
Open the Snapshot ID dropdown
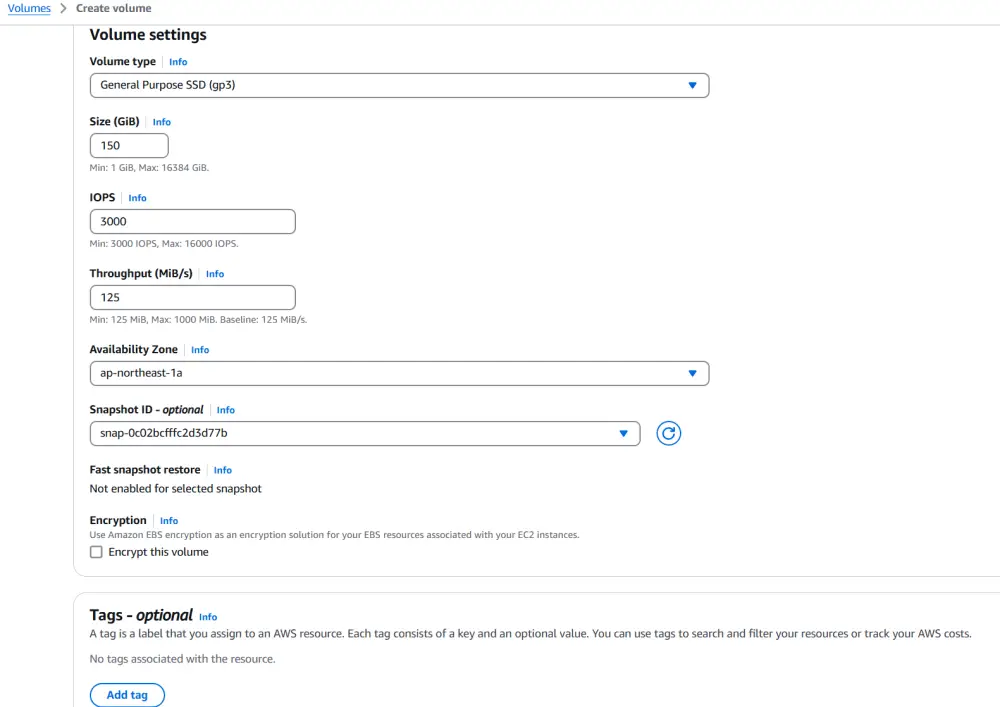coord(364,433)
